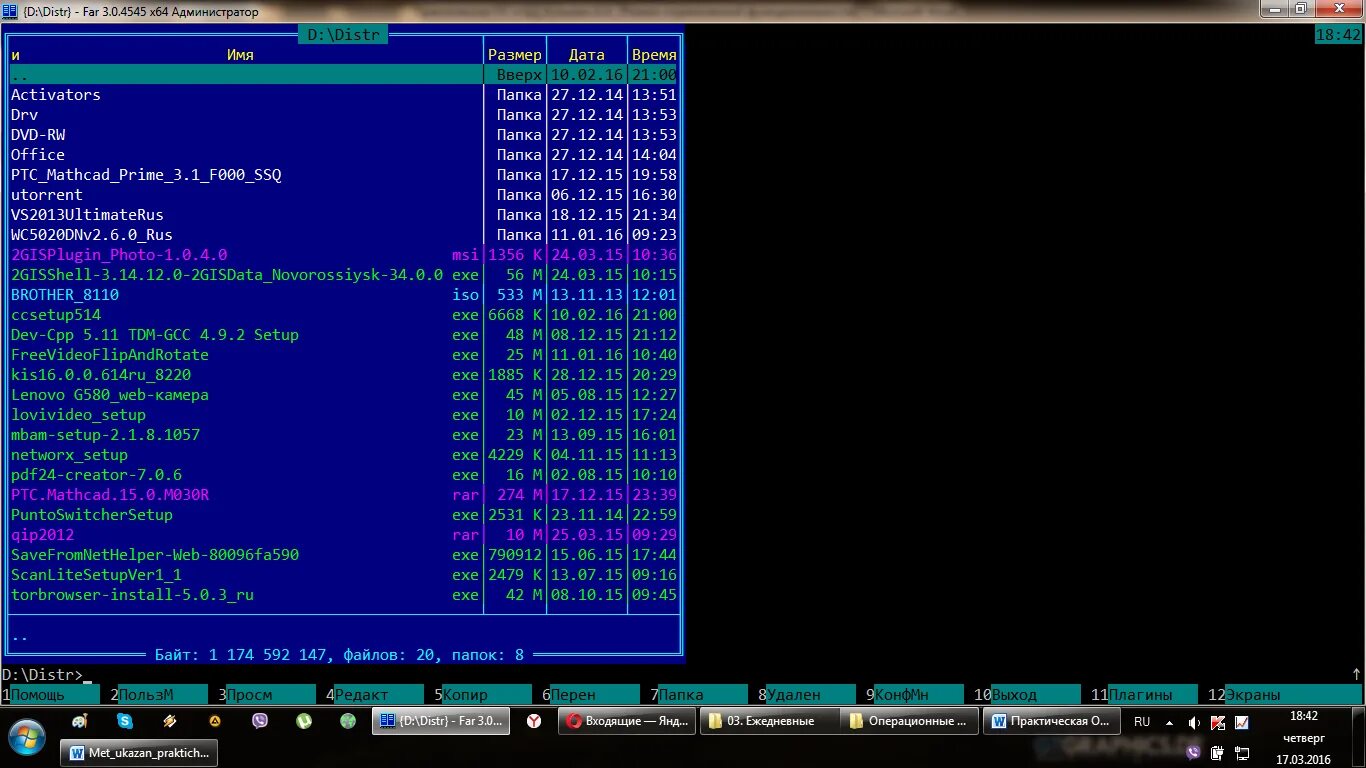Select the DVD-RW folder
1366x768 pixels.
tap(343, 135)
